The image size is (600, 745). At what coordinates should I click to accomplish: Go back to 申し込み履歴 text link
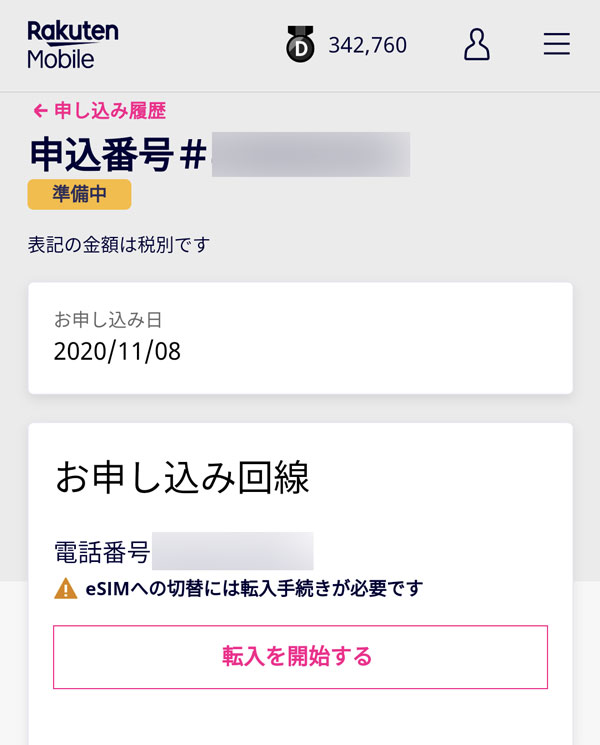(x=110, y=111)
